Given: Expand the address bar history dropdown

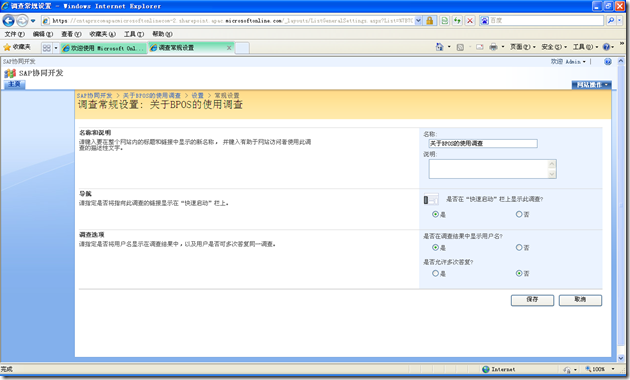Looking at the screenshot, I should pos(418,20).
